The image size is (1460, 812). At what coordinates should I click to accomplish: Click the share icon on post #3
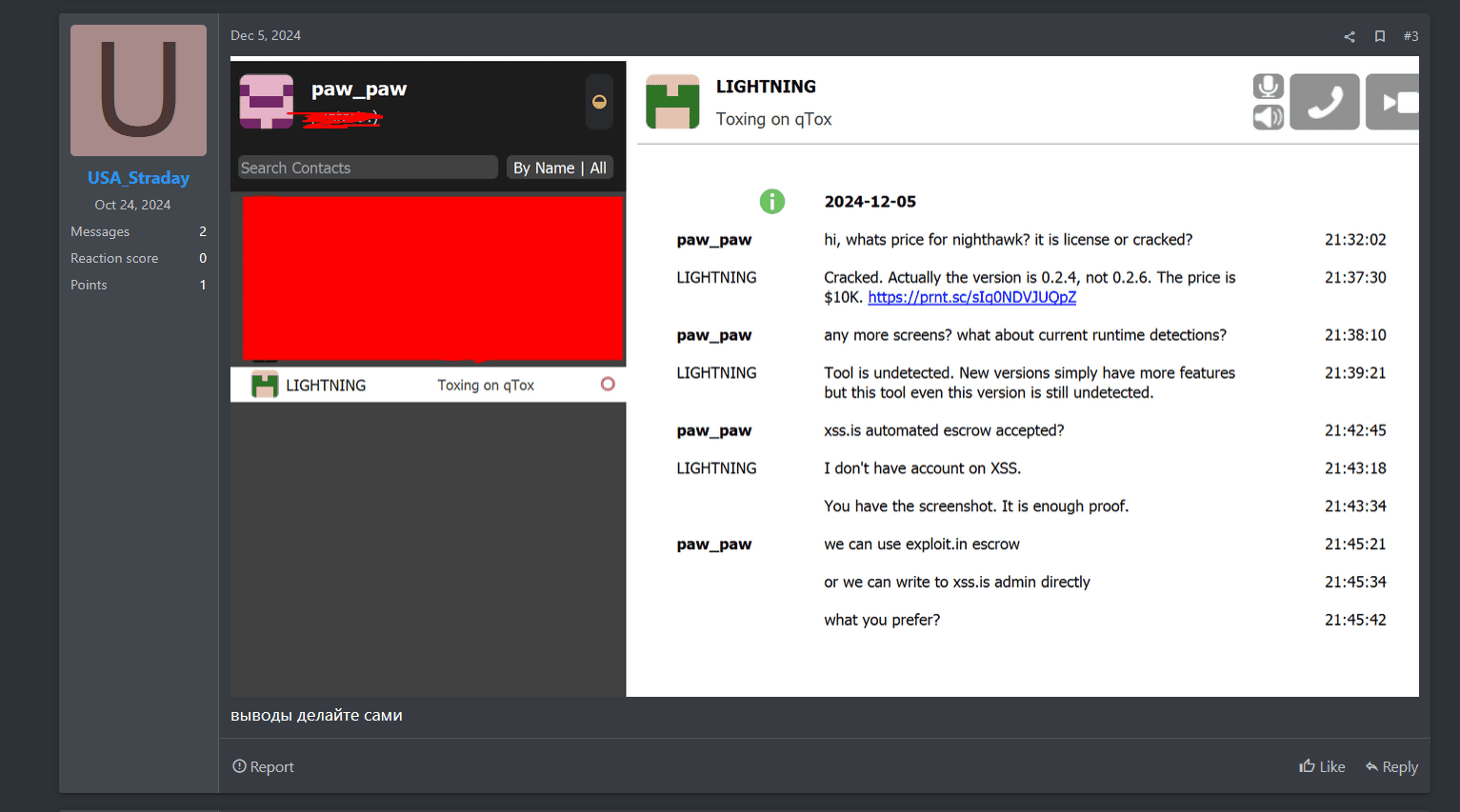coord(1349,36)
